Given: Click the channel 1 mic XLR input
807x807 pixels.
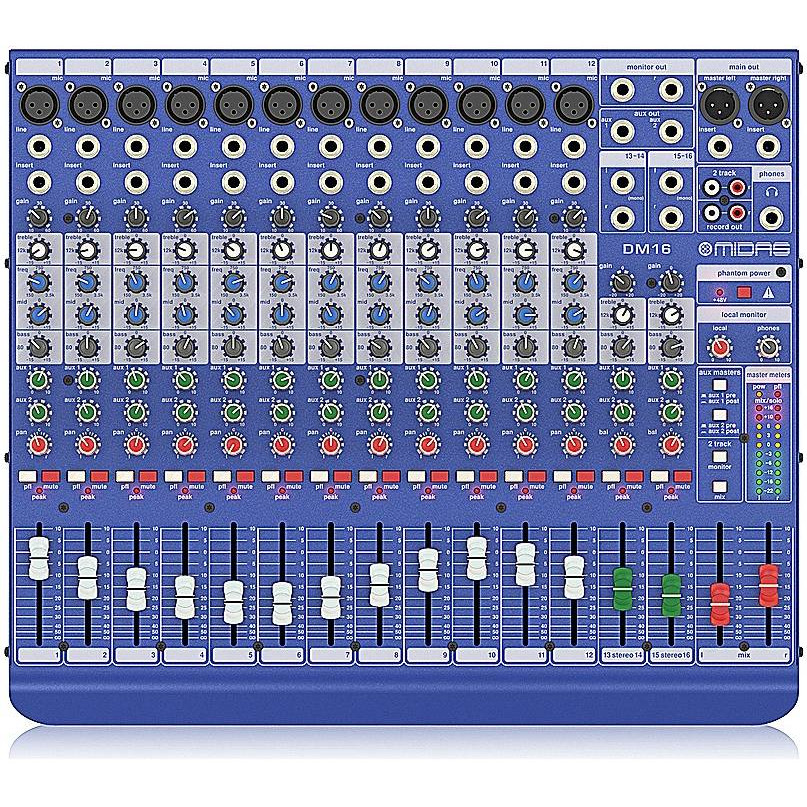Looking at the screenshot, I should [x=39, y=104].
